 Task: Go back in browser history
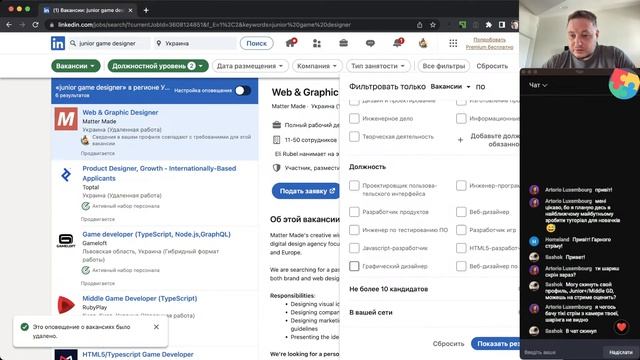point(9,24)
